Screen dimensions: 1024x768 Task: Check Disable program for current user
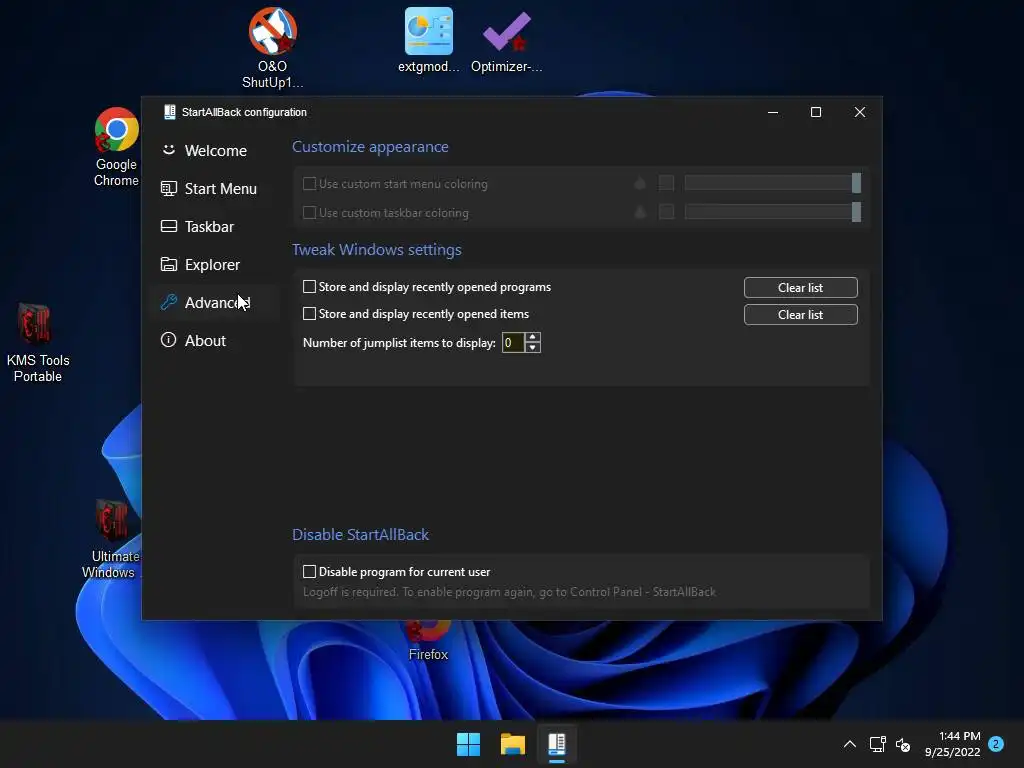coord(310,572)
